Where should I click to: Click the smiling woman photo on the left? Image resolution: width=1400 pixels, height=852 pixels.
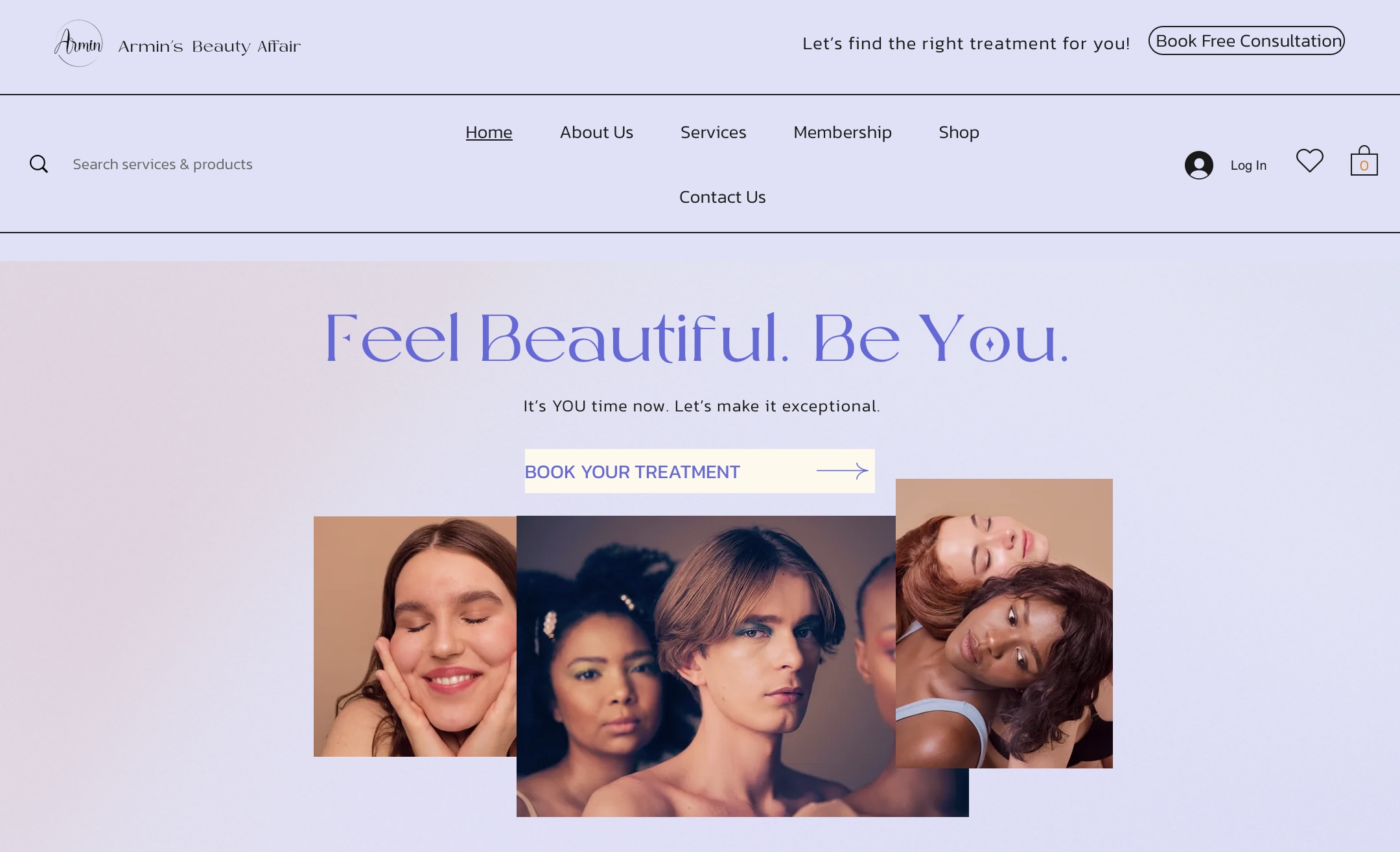(x=415, y=636)
